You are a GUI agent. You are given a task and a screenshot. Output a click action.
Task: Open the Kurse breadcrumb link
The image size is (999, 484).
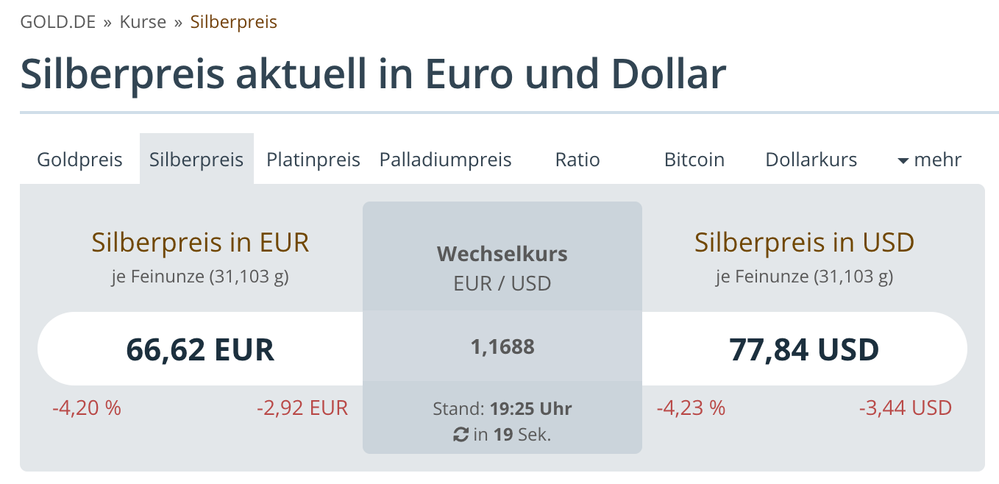click(x=142, y=22)
